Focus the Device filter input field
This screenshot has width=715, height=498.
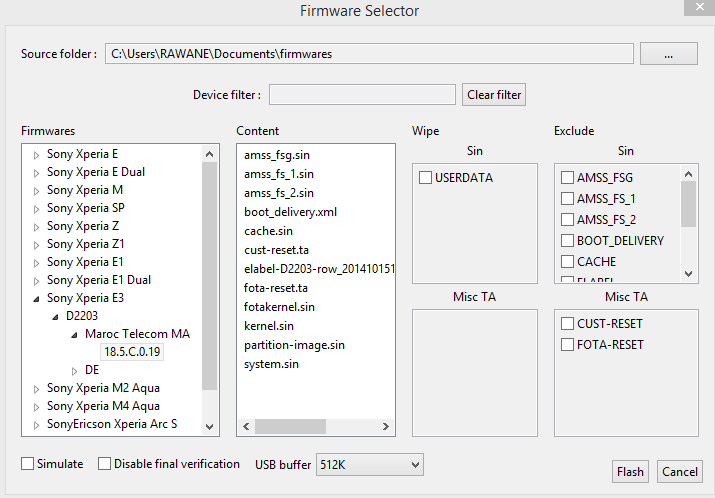pos(362,94)
